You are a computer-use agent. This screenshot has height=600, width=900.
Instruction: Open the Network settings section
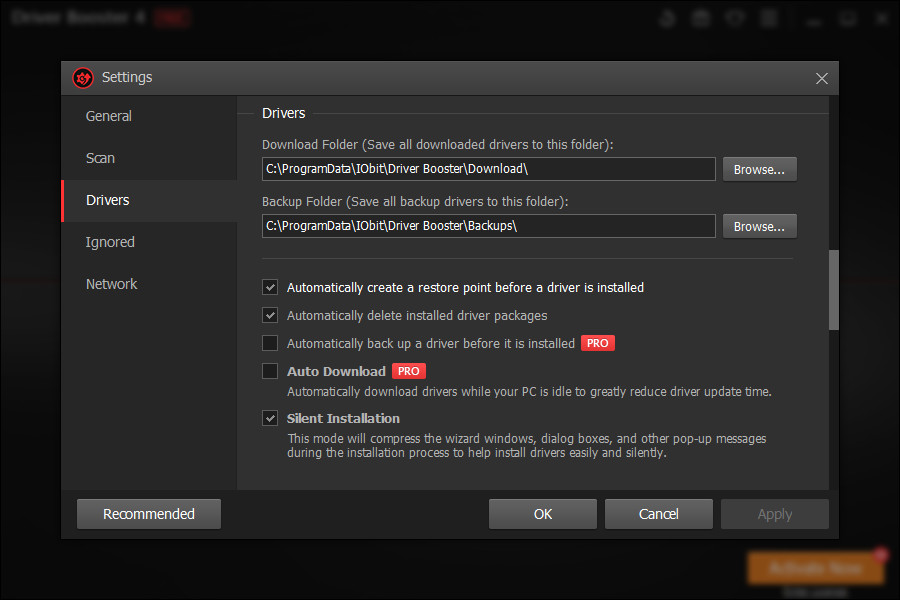pos(111,283)
